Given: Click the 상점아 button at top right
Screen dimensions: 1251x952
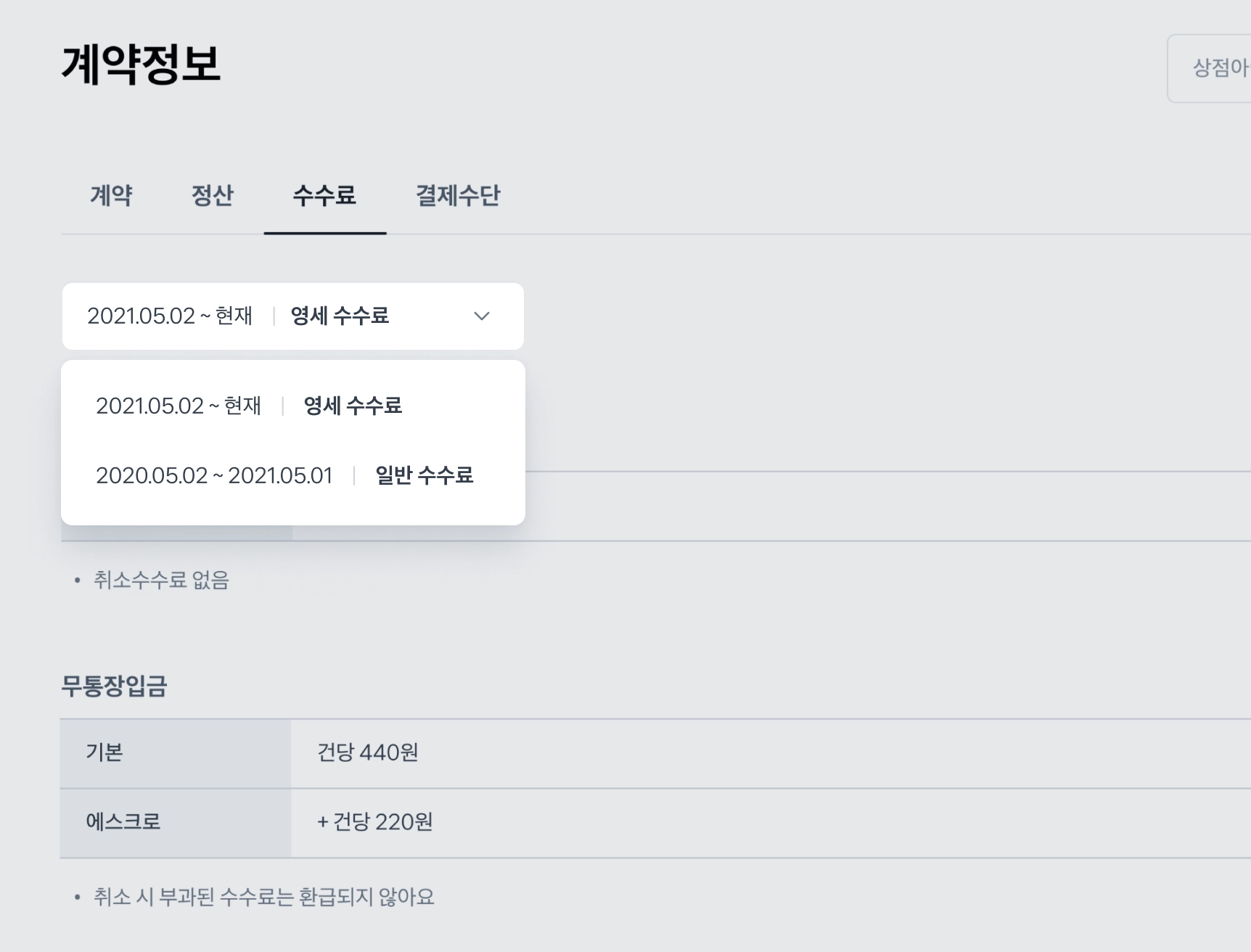Looking at the screenshot, I should 1219,68.
